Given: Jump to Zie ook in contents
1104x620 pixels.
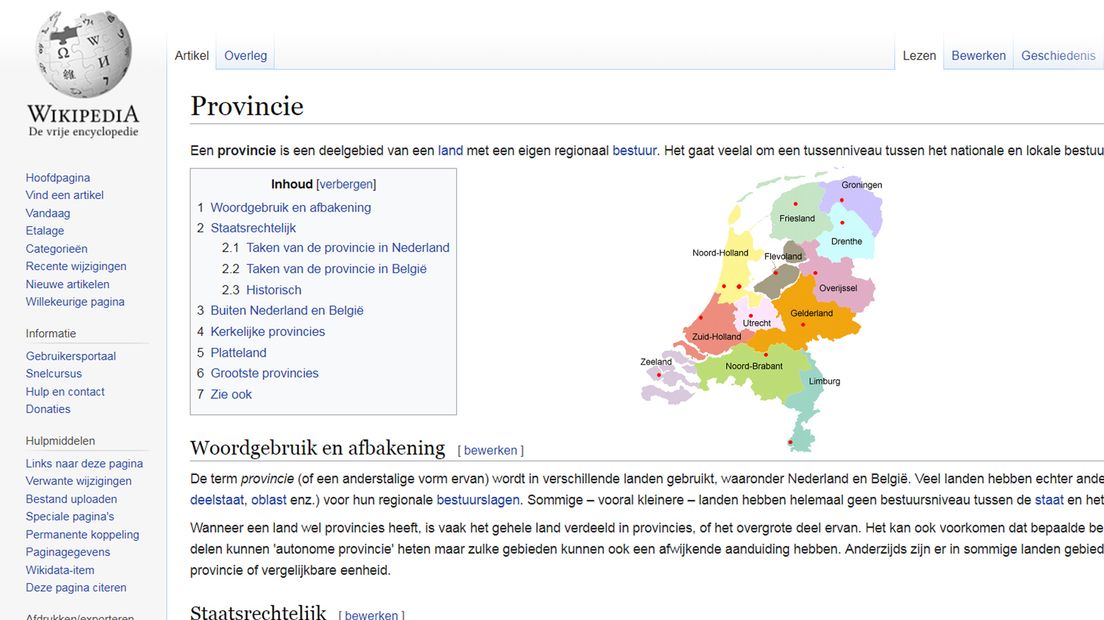Looking at the screenshot, I should coord(231,394).
